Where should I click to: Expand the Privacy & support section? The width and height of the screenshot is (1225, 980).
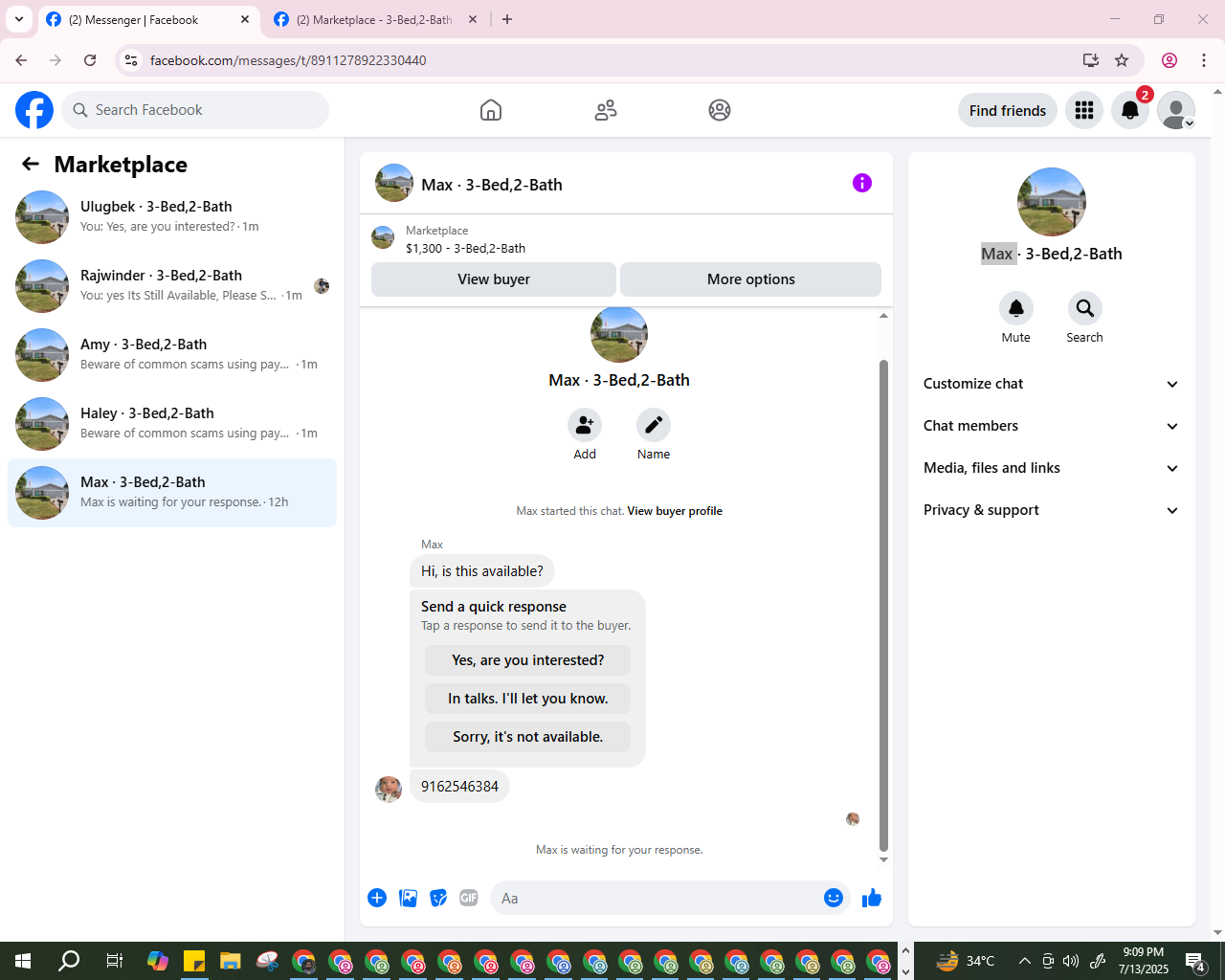[1052, 510]
